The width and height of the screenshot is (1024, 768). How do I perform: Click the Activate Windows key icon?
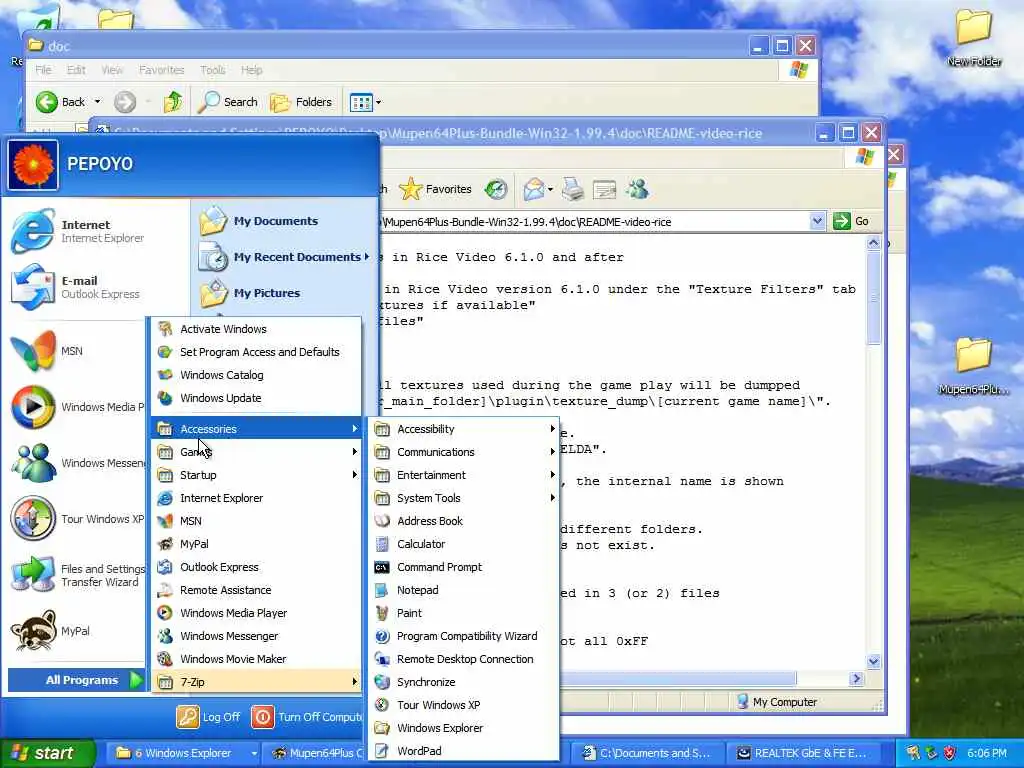(x=165, y=328)
